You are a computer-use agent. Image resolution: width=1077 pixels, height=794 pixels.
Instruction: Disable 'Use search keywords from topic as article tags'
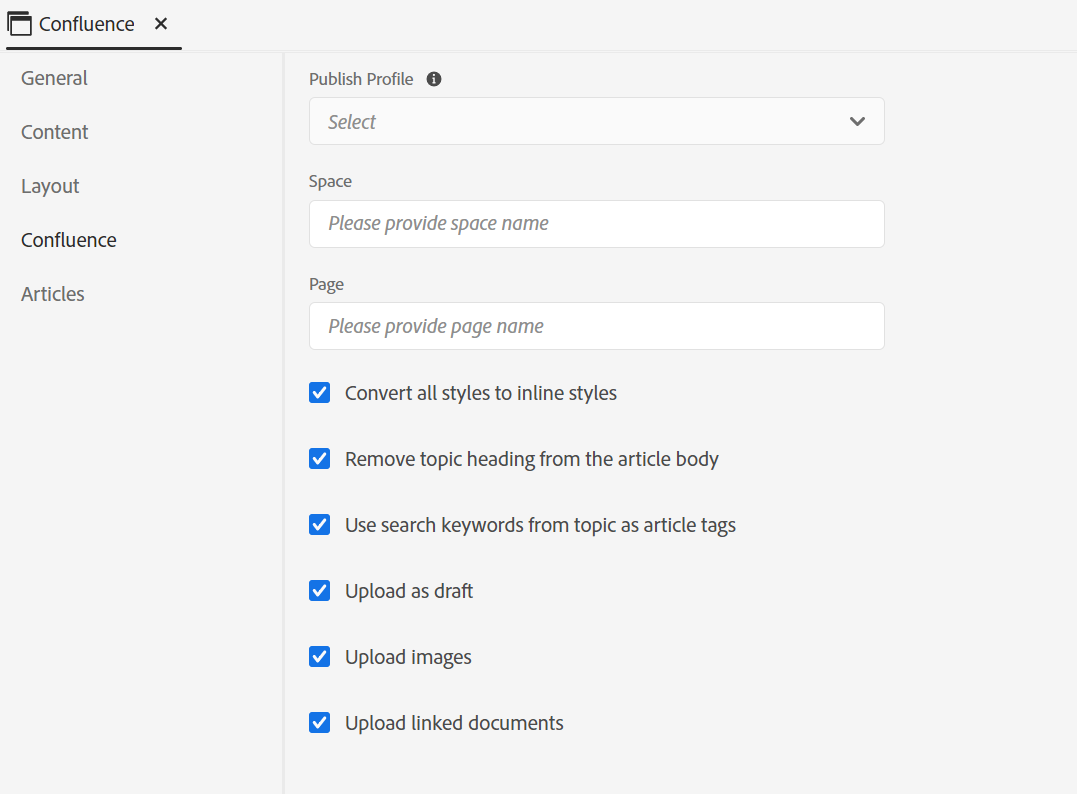[x=319, y=524]
